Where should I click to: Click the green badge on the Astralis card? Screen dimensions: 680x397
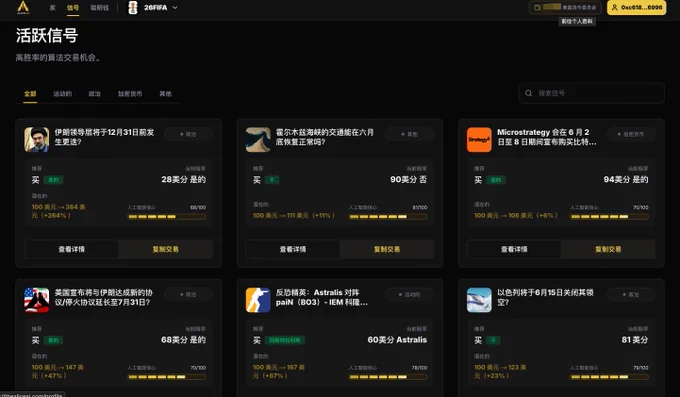click(x=285, y=341)
